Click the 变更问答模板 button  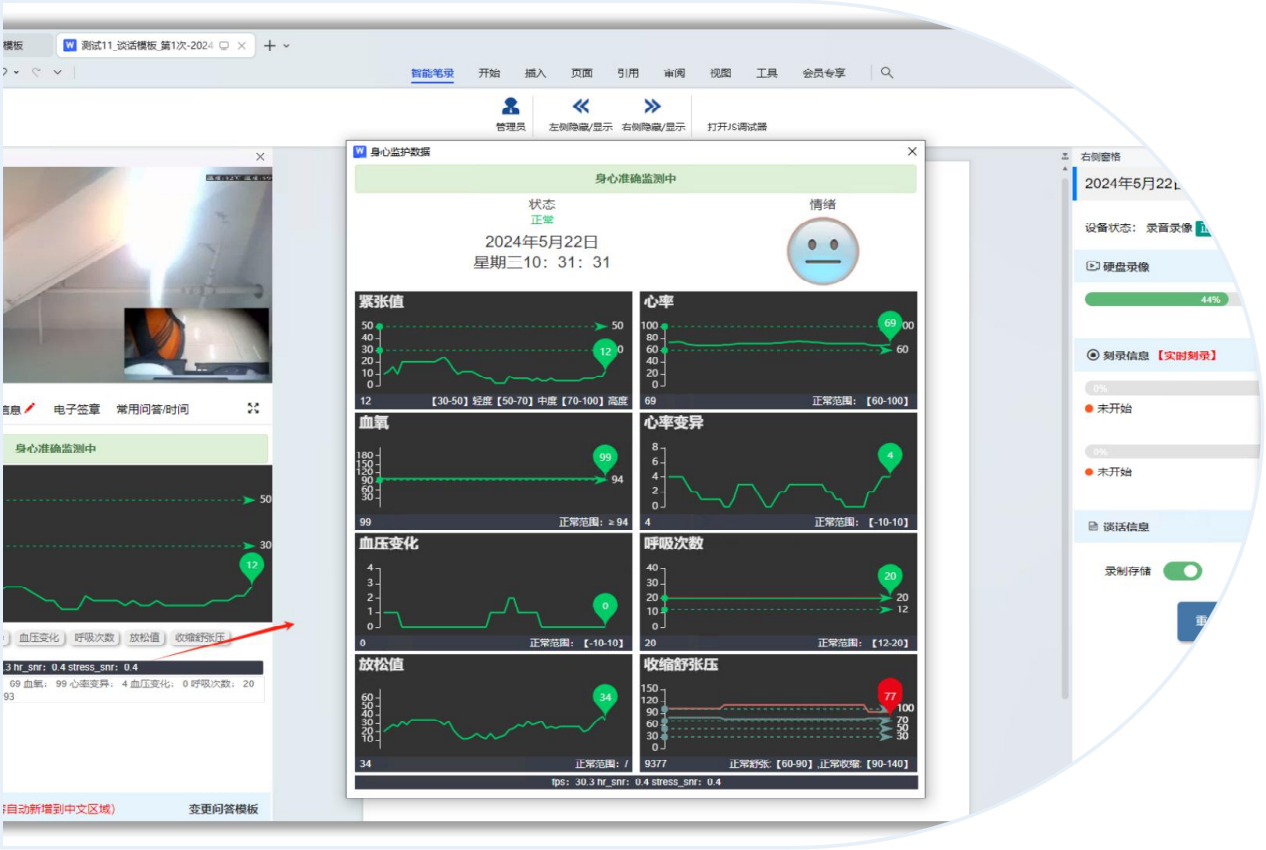[223, 809]
